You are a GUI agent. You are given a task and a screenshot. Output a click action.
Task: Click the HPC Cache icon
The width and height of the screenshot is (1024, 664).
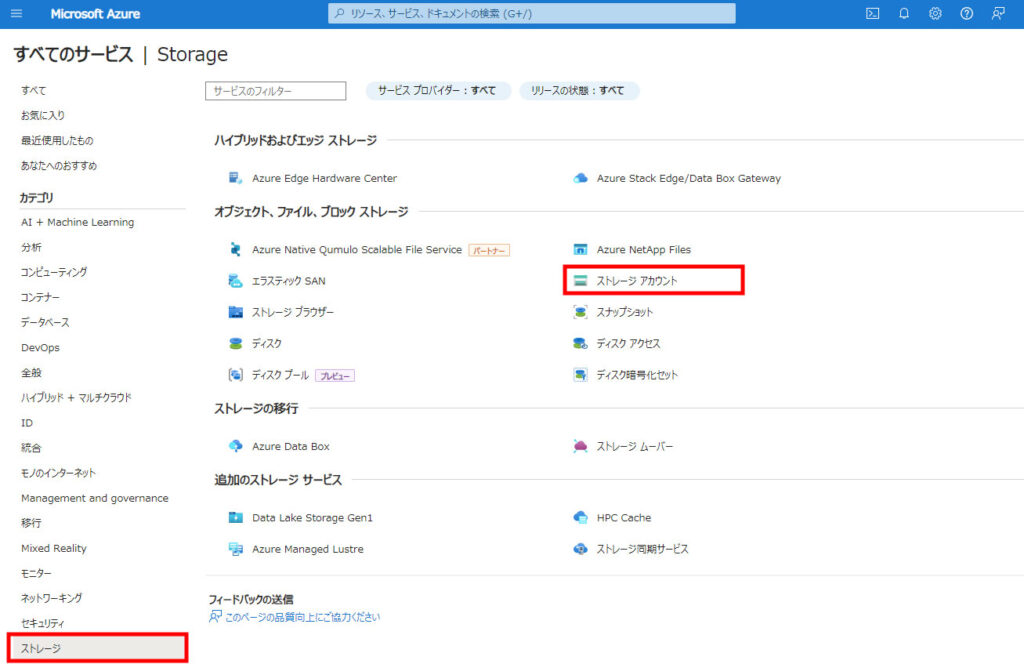tap(580, 518)
